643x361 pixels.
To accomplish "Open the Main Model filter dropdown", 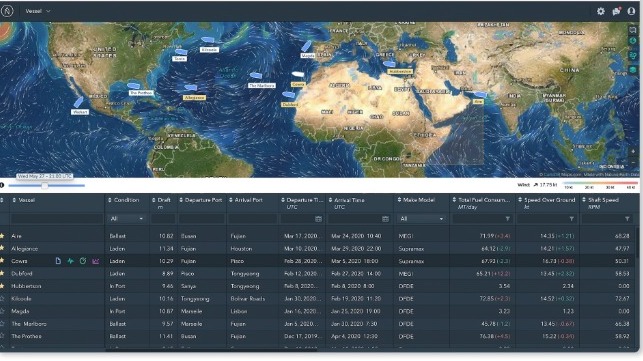I will coord(421,219).
